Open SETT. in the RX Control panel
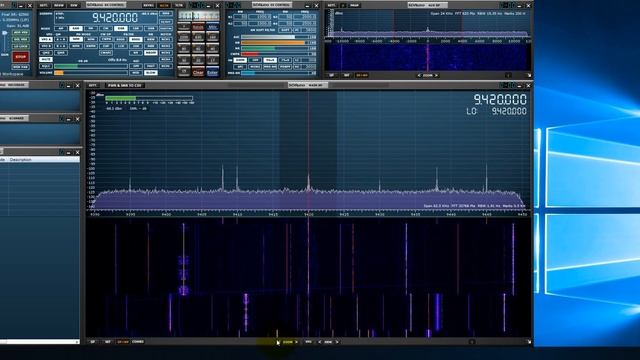Image resolution: width=640 pixels, height=360 pixels. (x=44, y=5)
